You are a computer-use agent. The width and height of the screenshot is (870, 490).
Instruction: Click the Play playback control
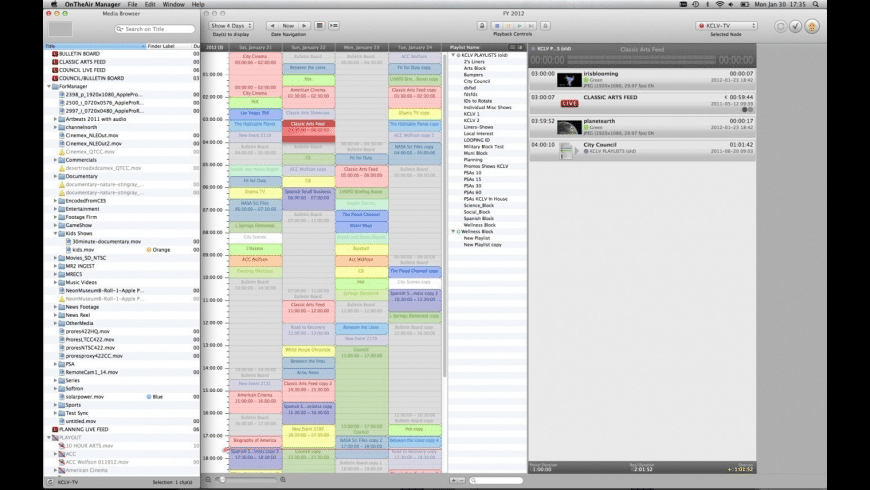[519, 26]
